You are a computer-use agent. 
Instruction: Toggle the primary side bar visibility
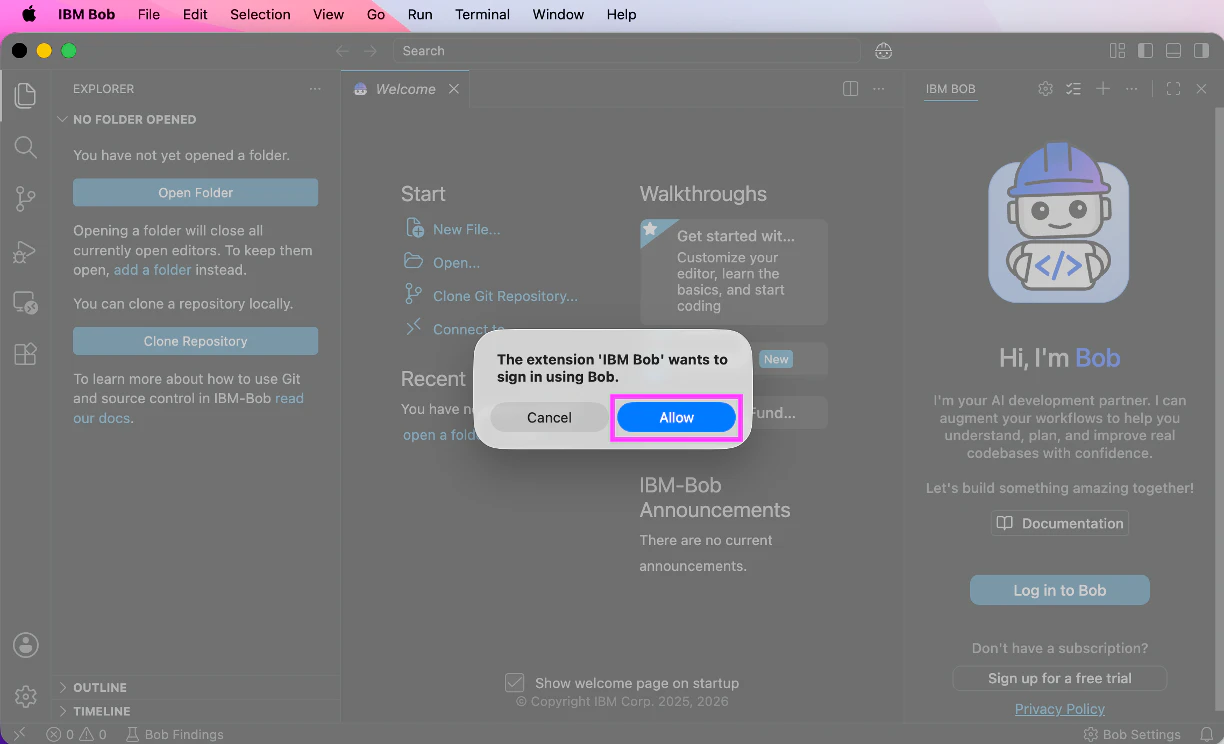click(x=1146, y=51)
